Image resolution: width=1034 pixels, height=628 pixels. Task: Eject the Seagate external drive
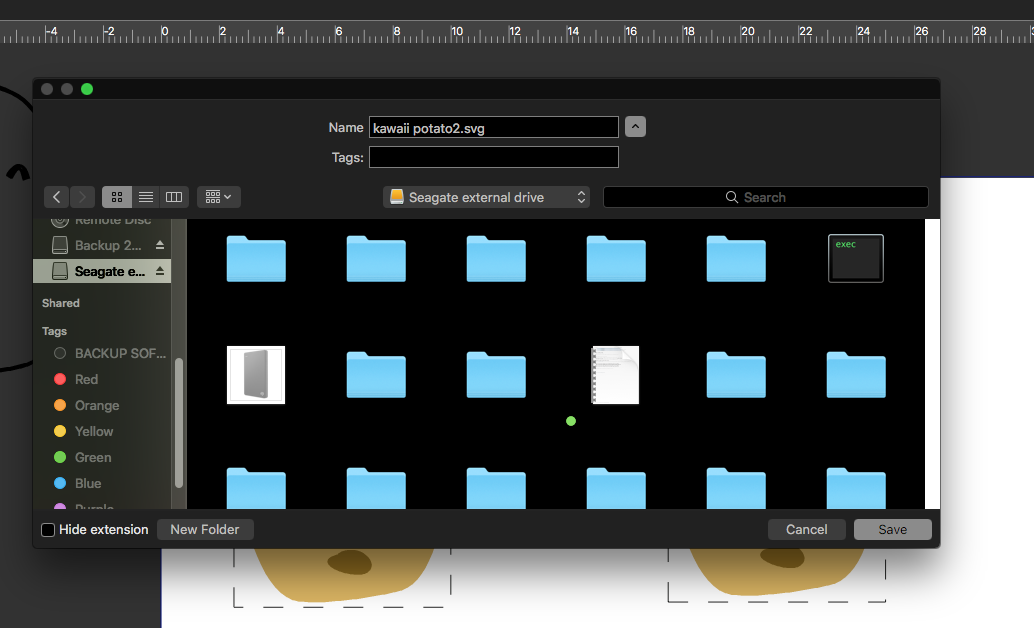[160, 272]
